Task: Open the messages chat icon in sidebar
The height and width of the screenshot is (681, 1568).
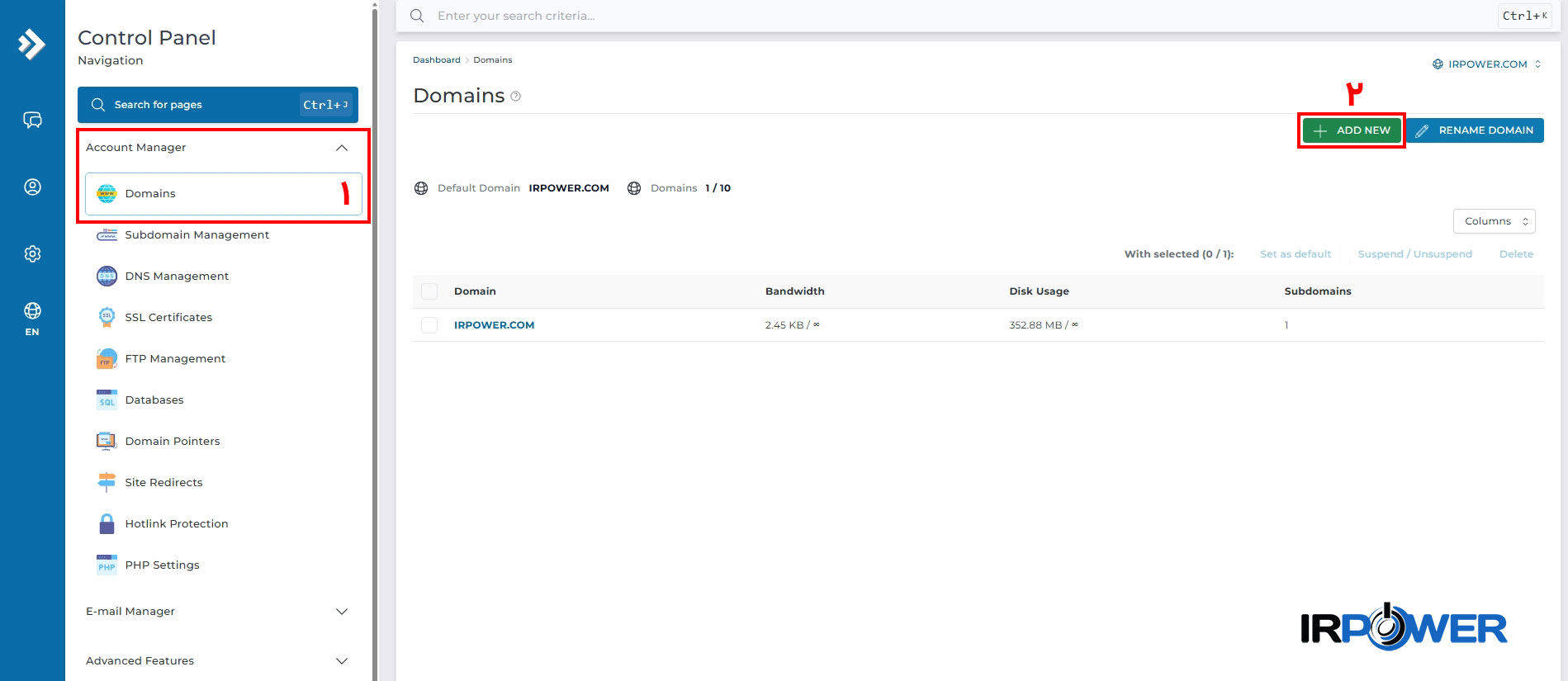Action: 32,121
